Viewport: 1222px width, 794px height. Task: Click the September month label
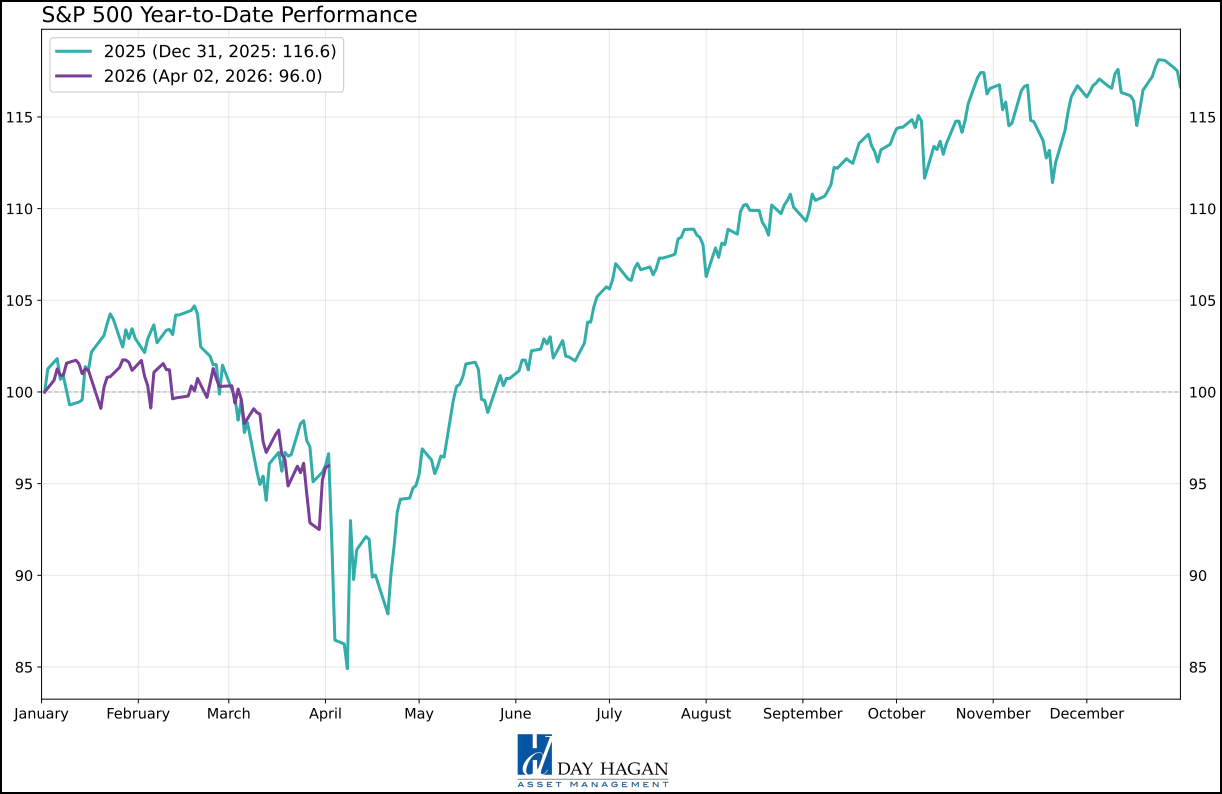pyautogui.click(x=802, y=713)
